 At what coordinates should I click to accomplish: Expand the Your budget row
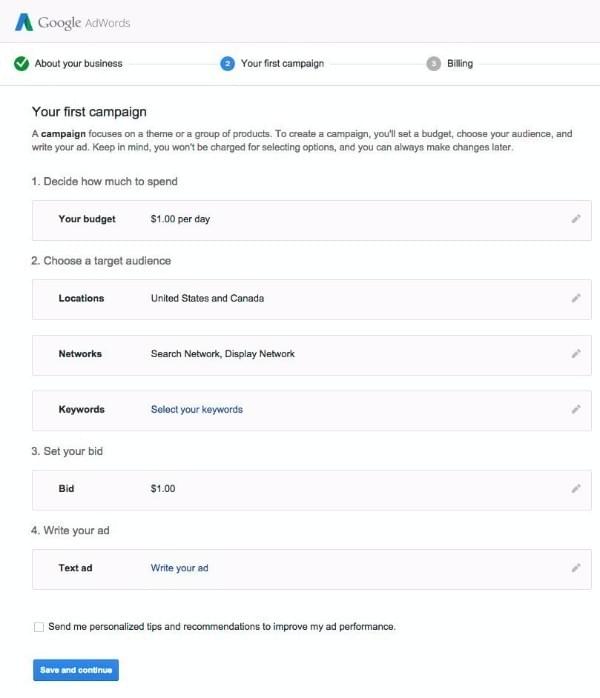pyautogui.click(x=312, y=220)
